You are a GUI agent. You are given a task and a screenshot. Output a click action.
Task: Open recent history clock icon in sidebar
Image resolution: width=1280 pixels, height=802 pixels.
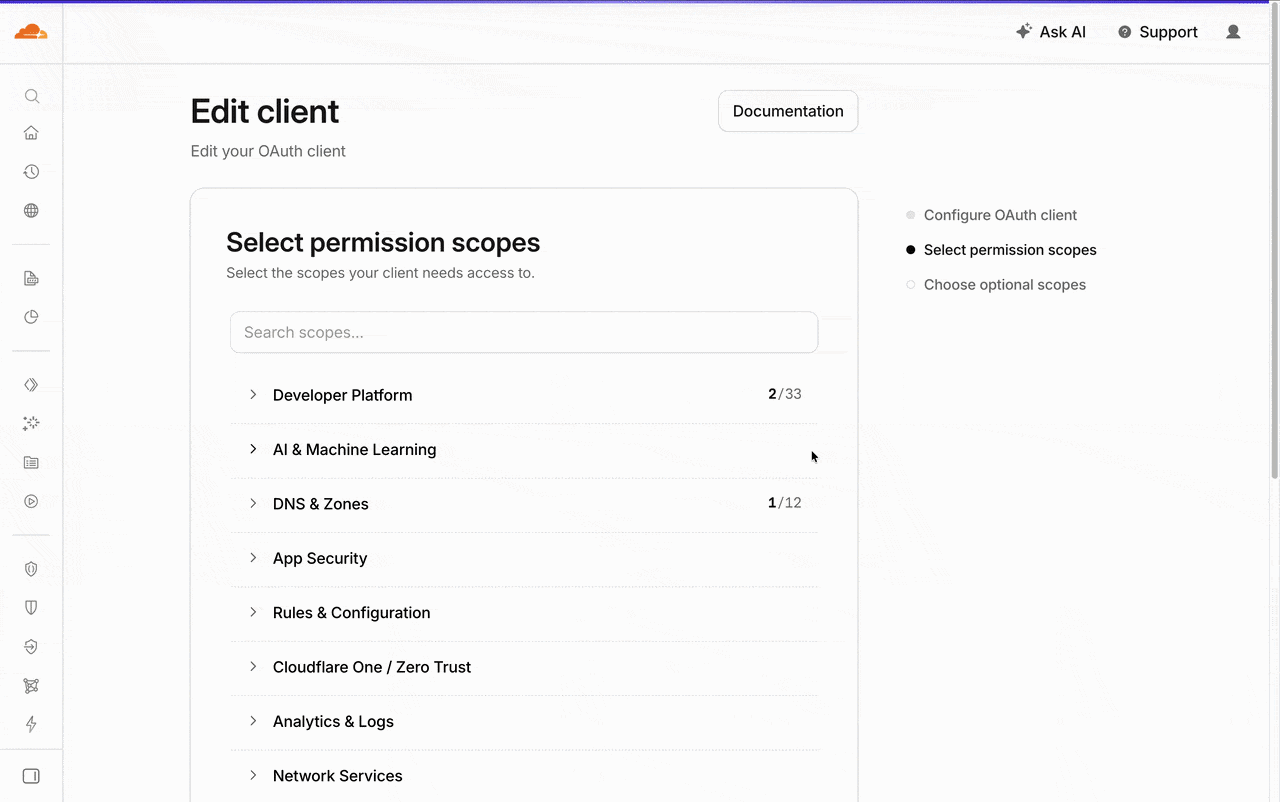coord(31,172)
